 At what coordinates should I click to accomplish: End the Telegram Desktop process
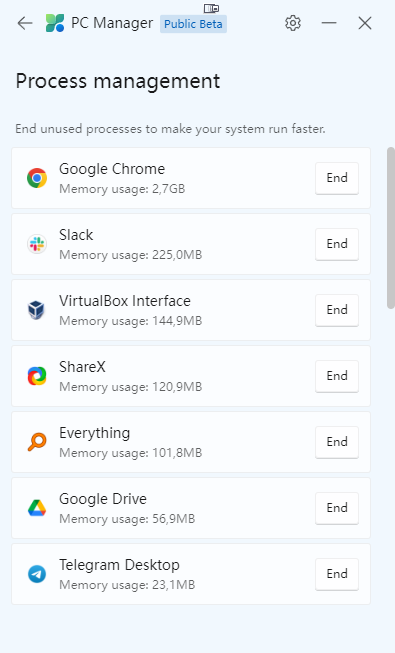(x=337, y=574)
